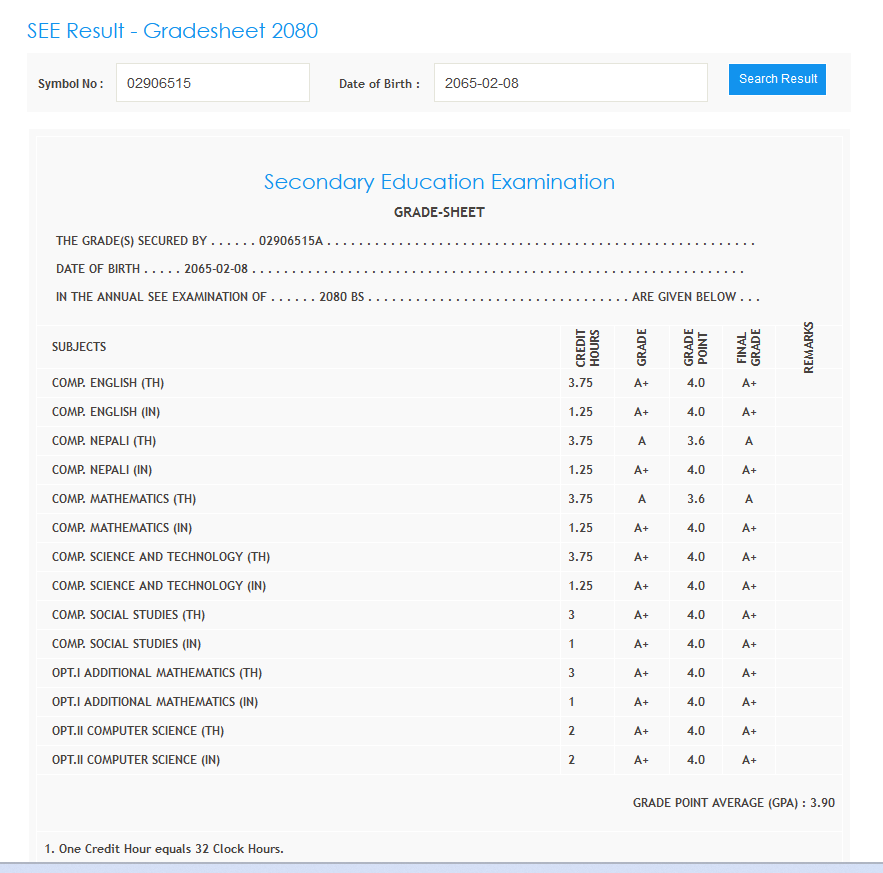The width and height of the screenshot is (883, 873).
Task: Select the Secondary Education Examination title
Action: point(439,182)
